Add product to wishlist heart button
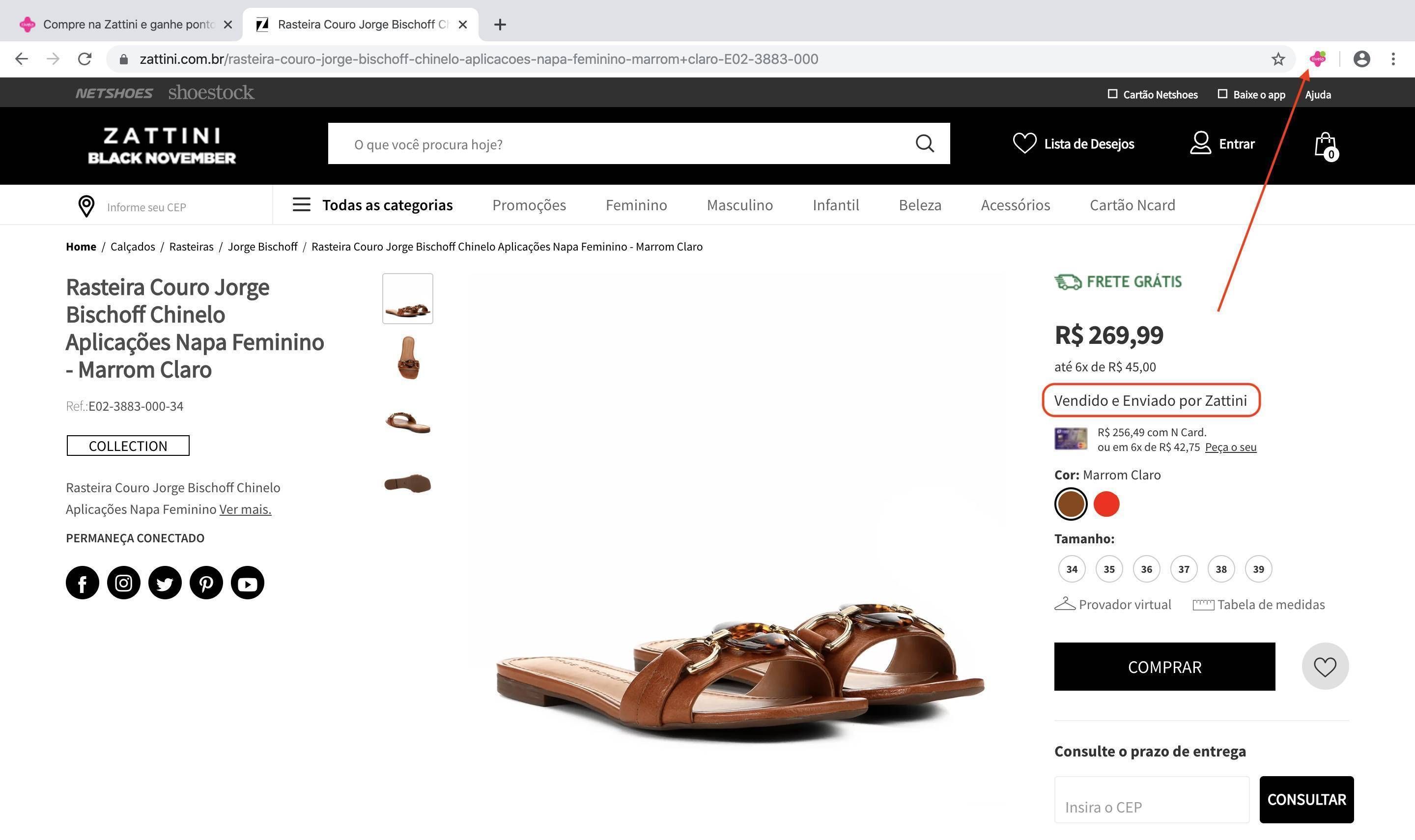Image resolution: width=1415 pixels, height=840 pixels. (1325, 666)
